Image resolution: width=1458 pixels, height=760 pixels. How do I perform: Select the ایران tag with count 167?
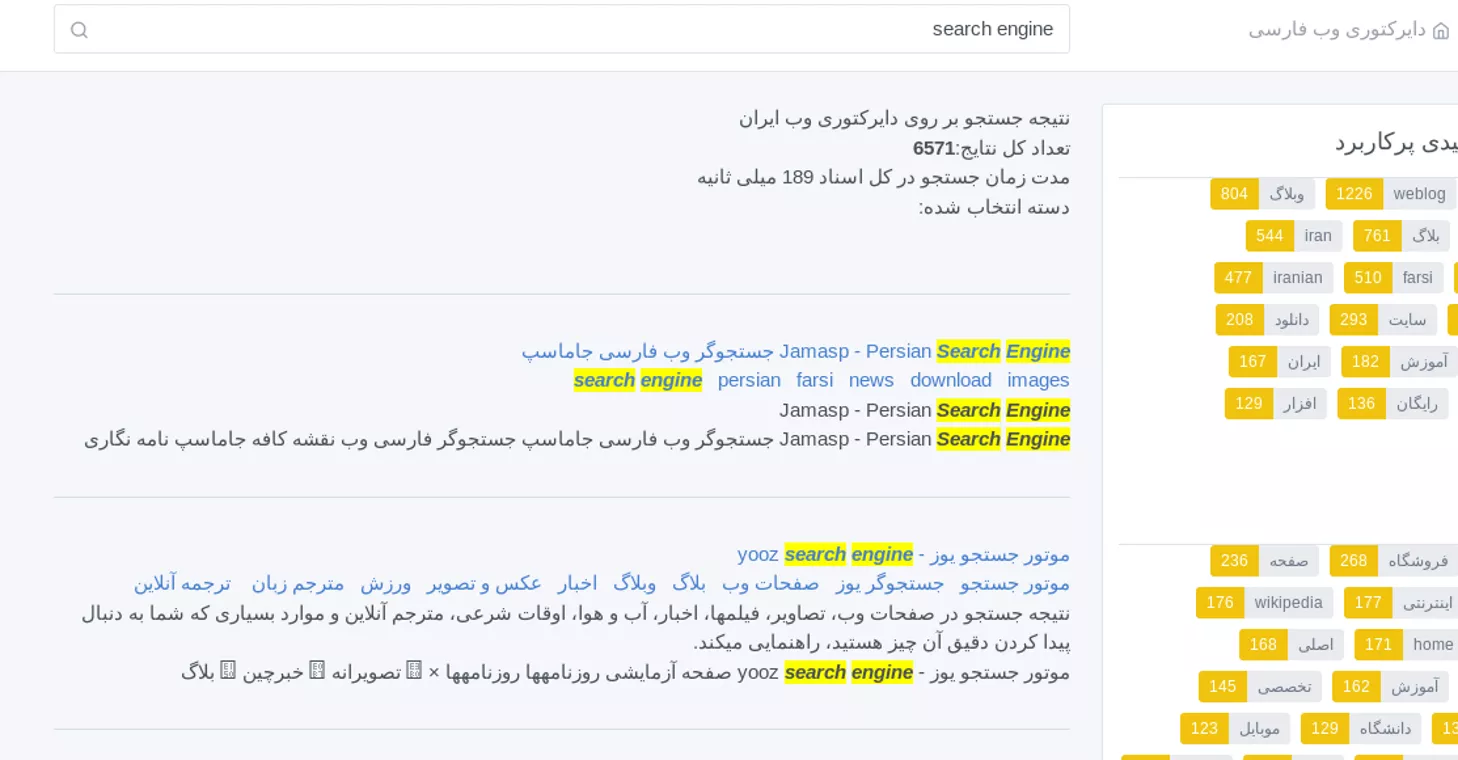(1280, 362)
